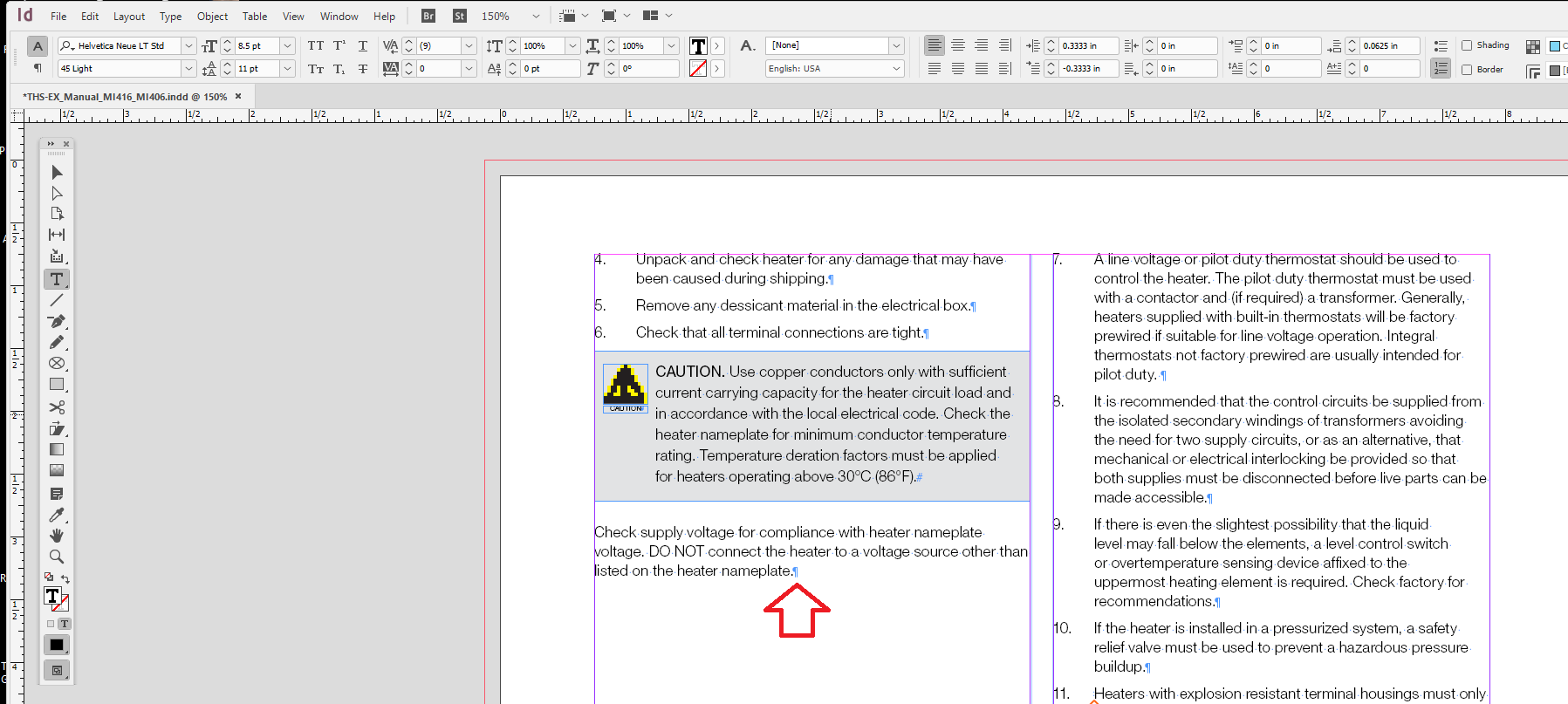The height and width of the screenshot is (704, 1568).
Task: Select the Type tool in toolbox
Action: click(57, 279)
